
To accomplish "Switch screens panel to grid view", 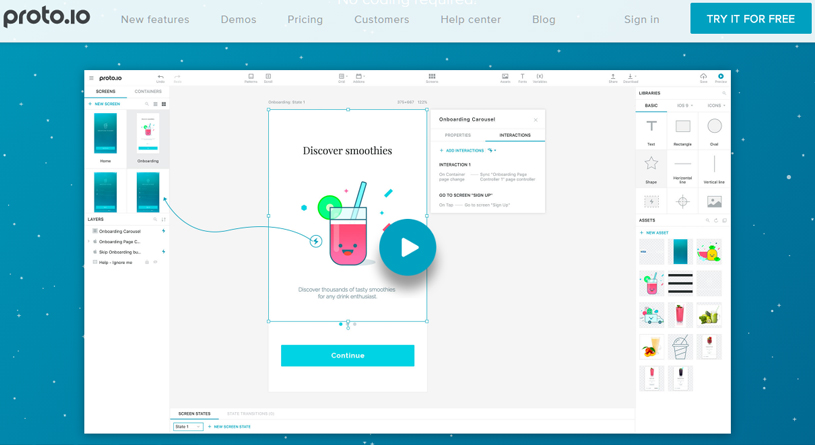I will click(164, 104).
